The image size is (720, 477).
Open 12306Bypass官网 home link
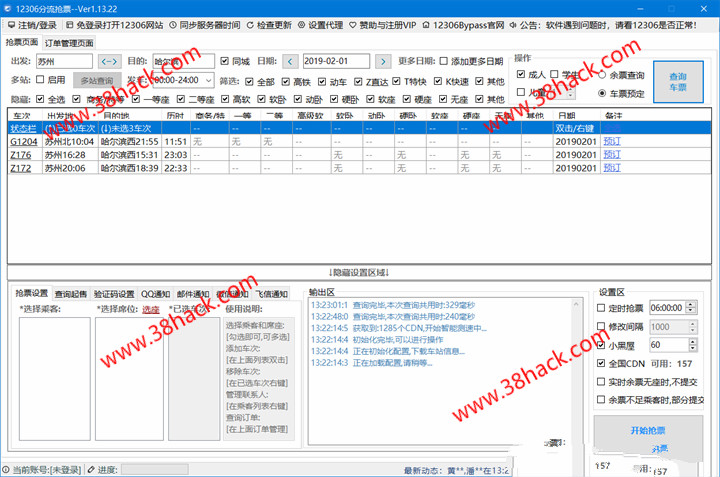463,25
